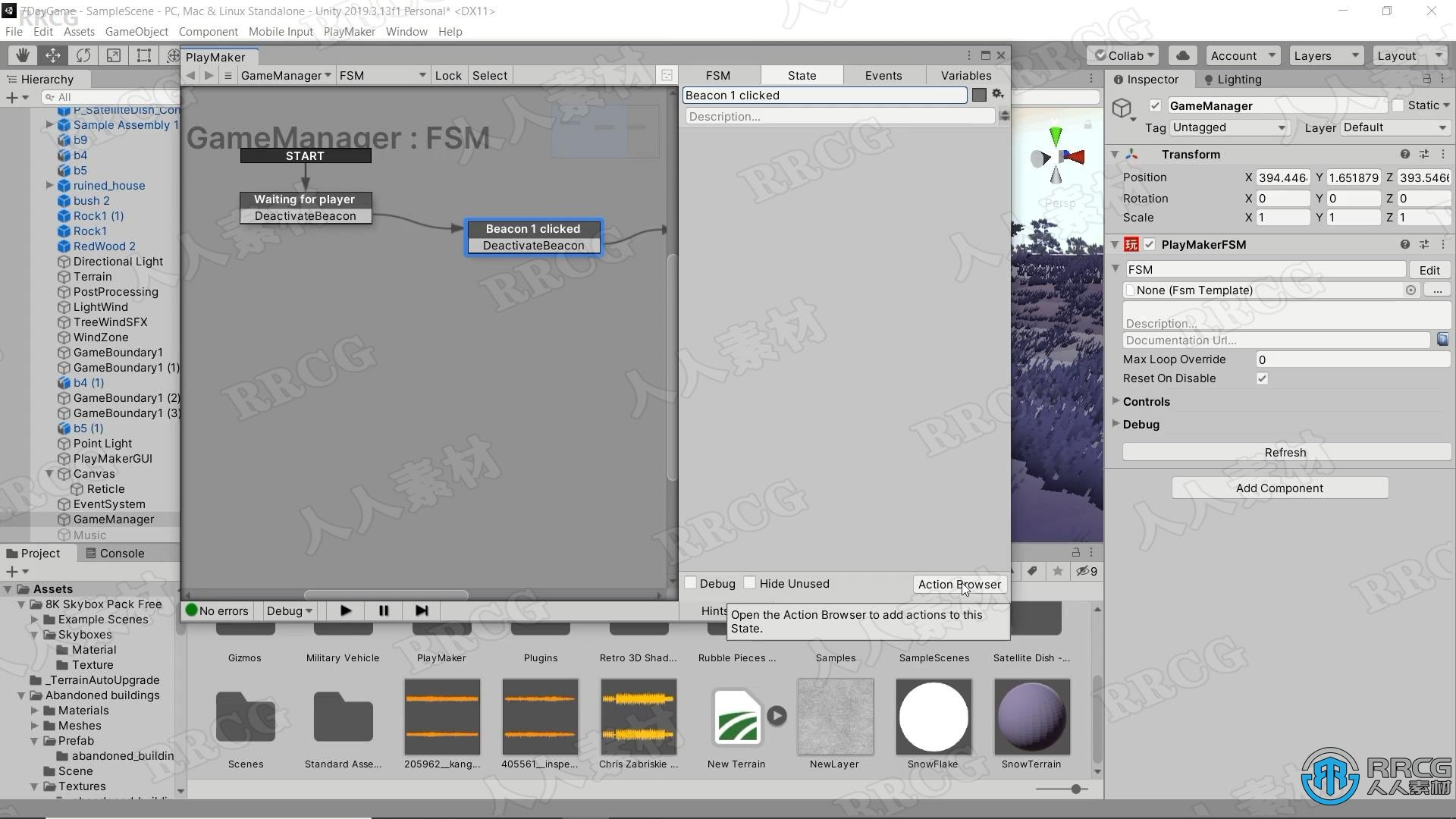1456x819 pixels.
Task: Click the FSM Edit button
Action: coord(1429,270)
